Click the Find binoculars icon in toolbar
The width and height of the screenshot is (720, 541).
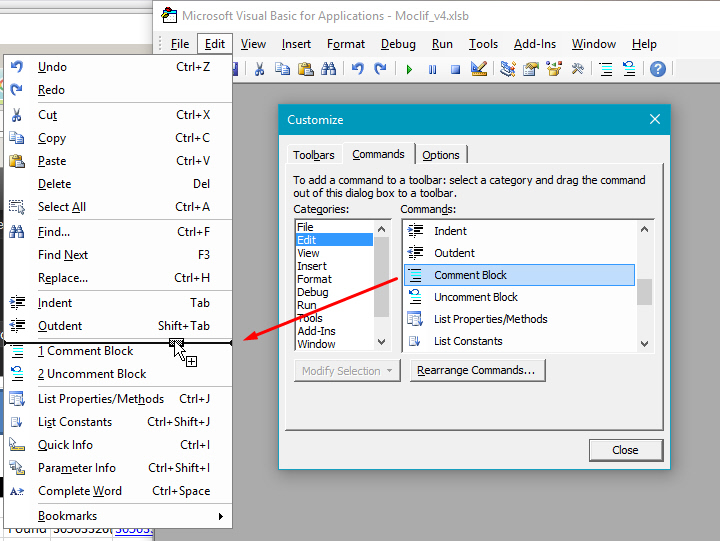[330, 69]
